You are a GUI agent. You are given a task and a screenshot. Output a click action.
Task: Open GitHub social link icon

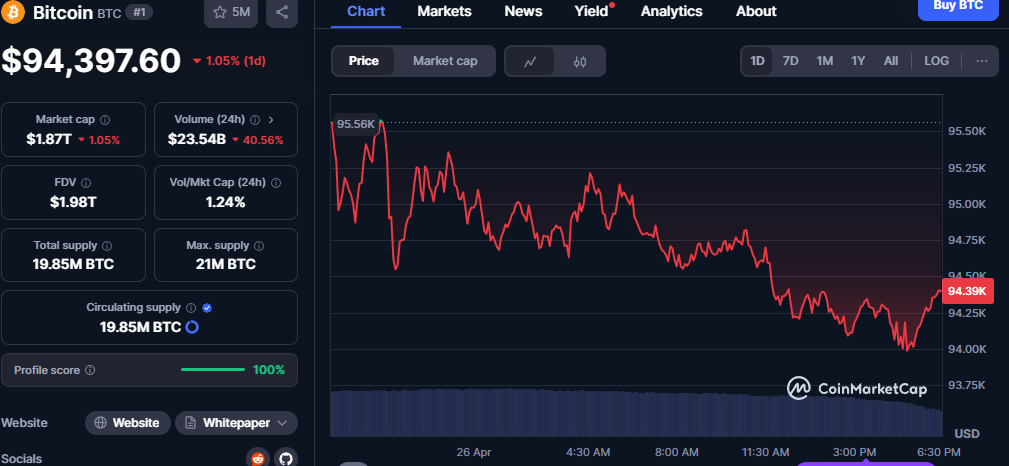point(286,458)
